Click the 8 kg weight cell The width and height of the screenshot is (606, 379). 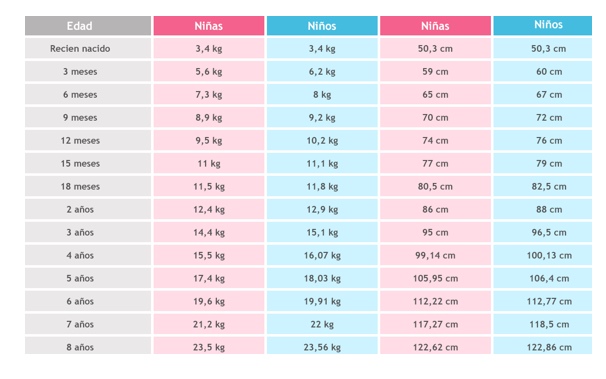(x=322, y=95)
